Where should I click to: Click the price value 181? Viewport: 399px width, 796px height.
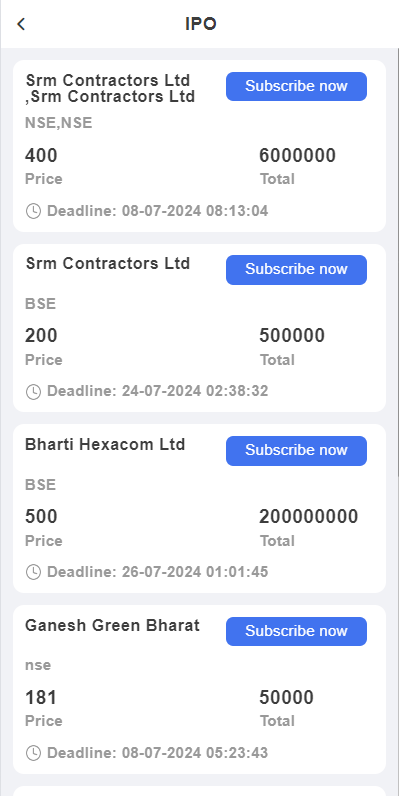click(41, 698)
